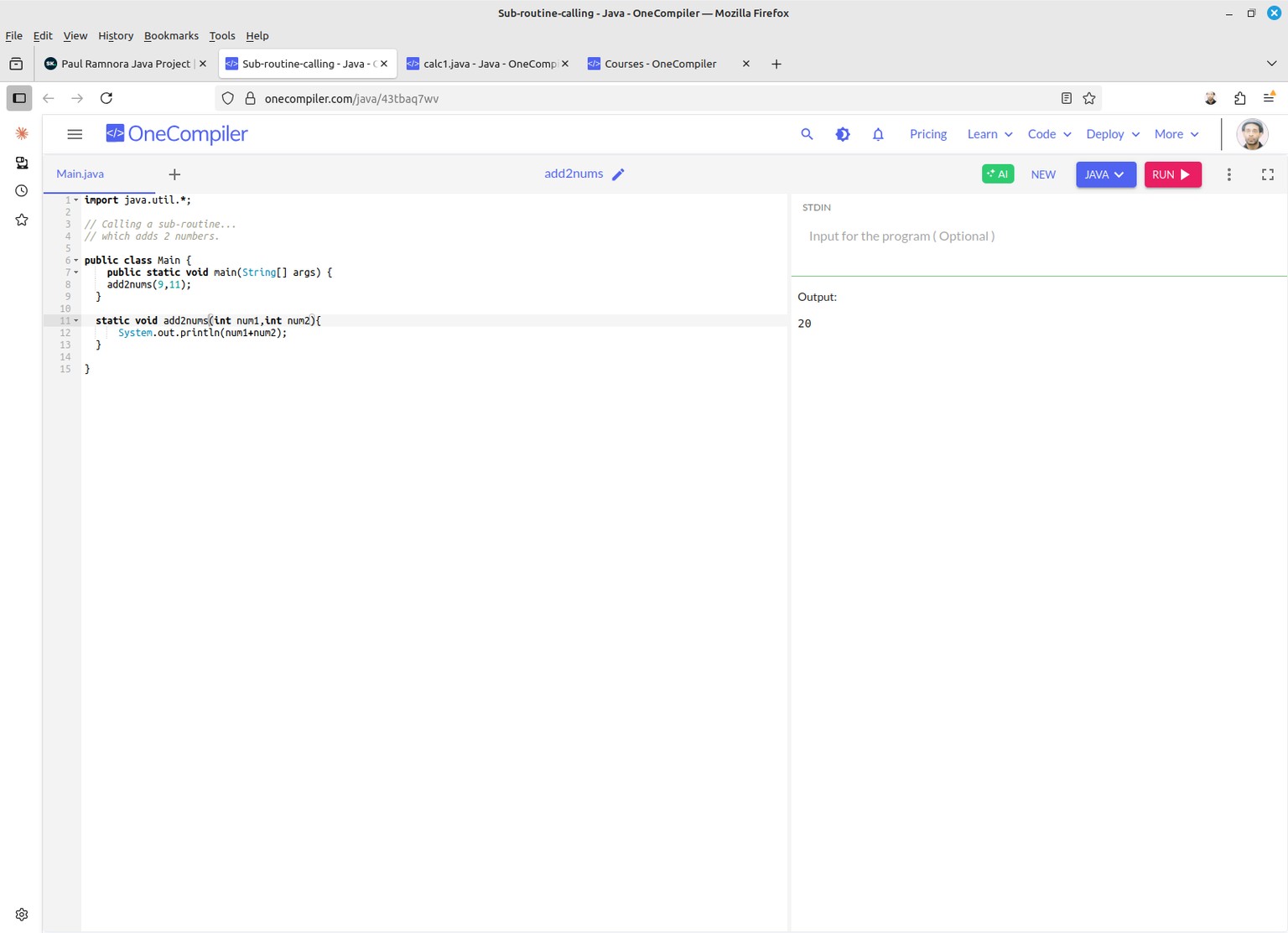Screen dimensions: 1288x933
Task: Expand the Code dropdown
Action: coord(1049,134)
